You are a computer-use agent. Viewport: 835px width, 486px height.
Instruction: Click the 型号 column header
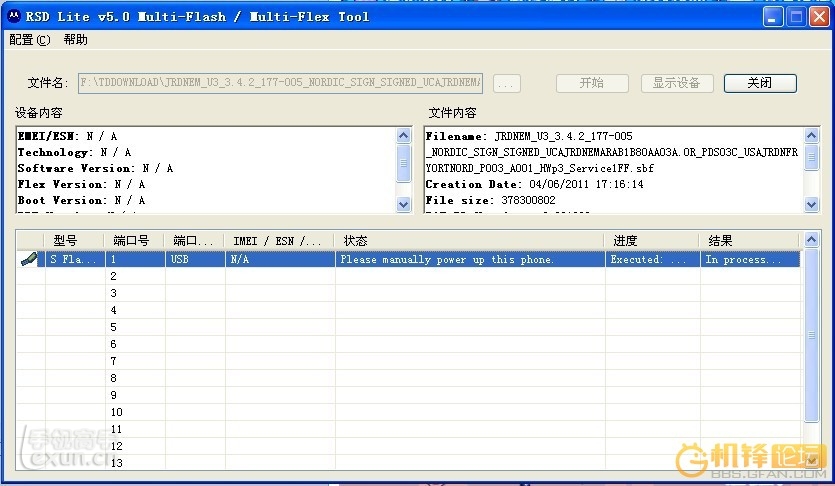pos(74,241)
